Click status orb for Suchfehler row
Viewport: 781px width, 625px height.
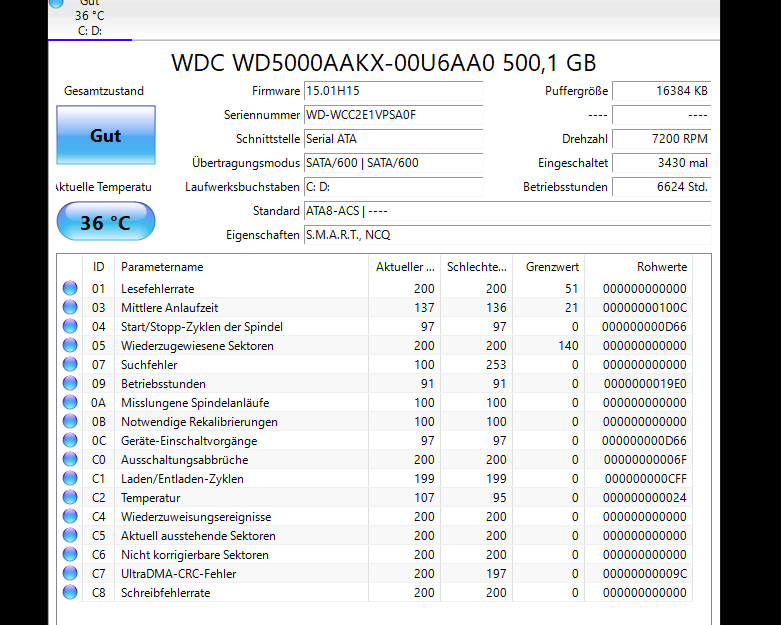point(70,365)
